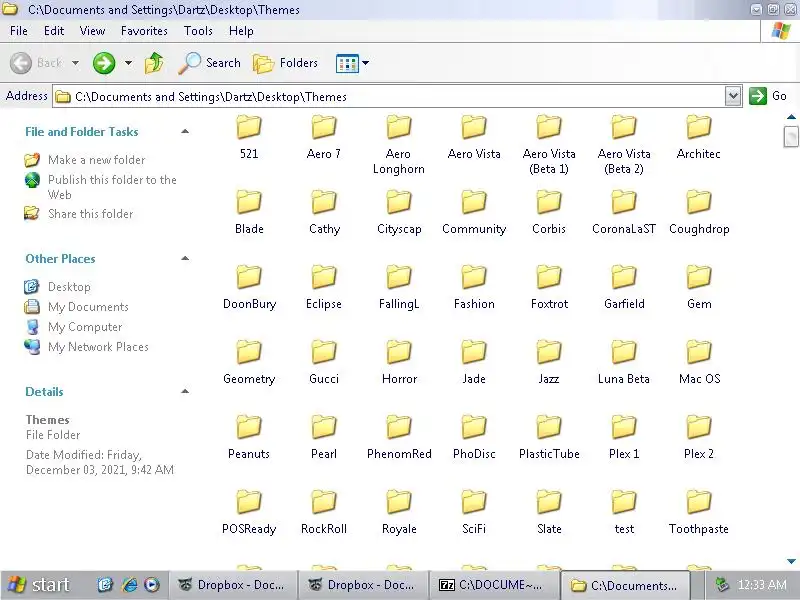The height and width of the screenshot is (600, 800).
Task: Open the Edit menu
Action: 54,31
